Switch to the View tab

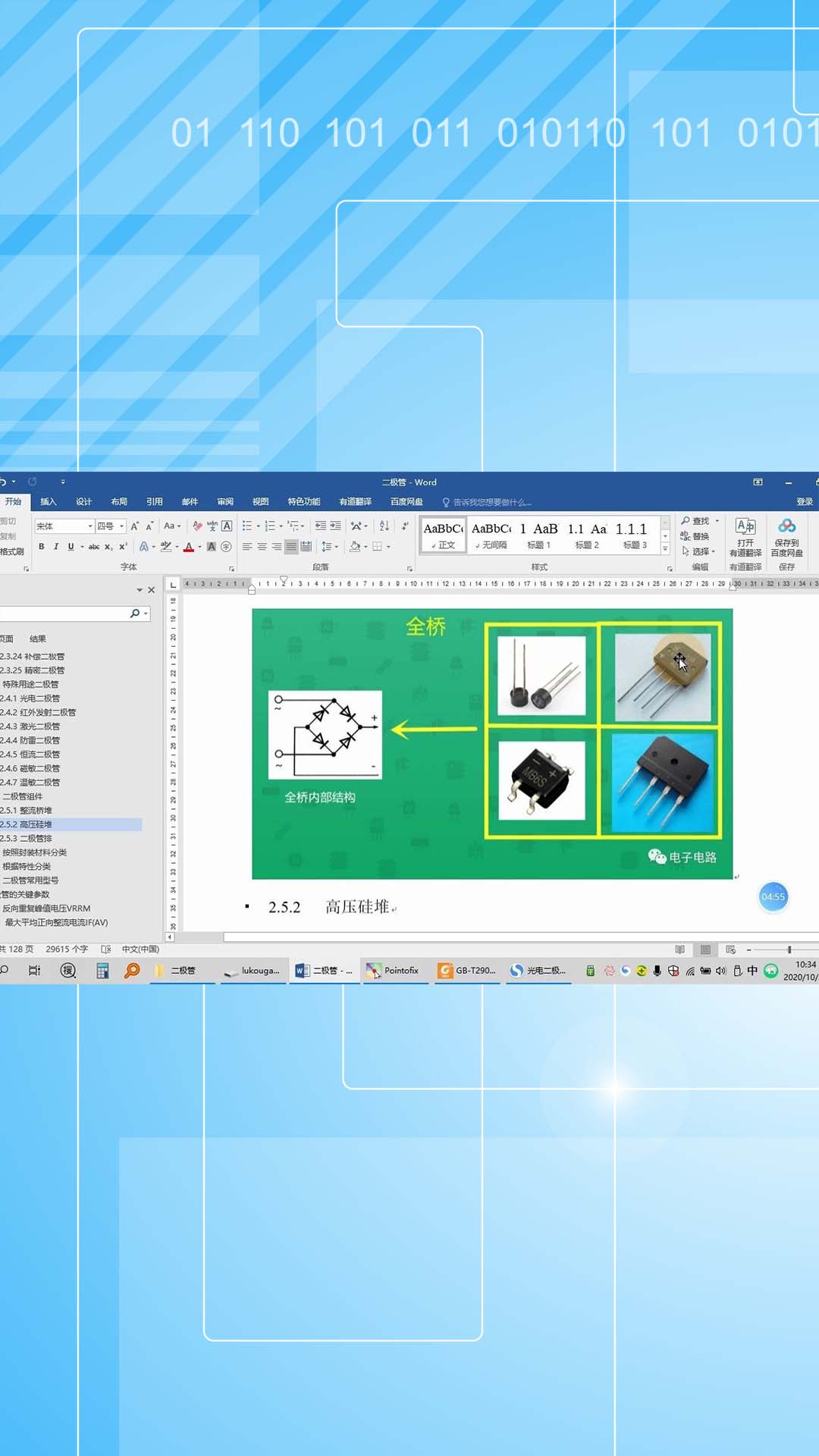261,502
